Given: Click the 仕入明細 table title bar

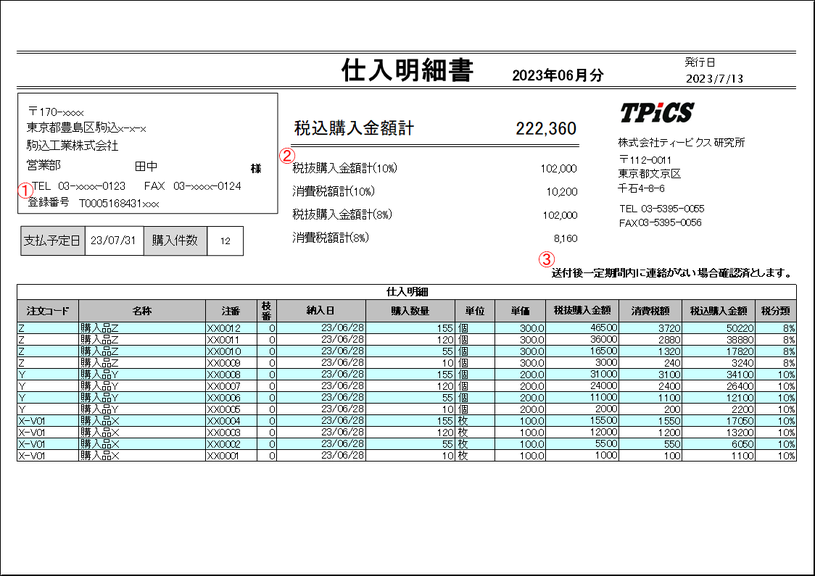Looking at the screenshot, I should pyautogui.click(x=407, y=291).
